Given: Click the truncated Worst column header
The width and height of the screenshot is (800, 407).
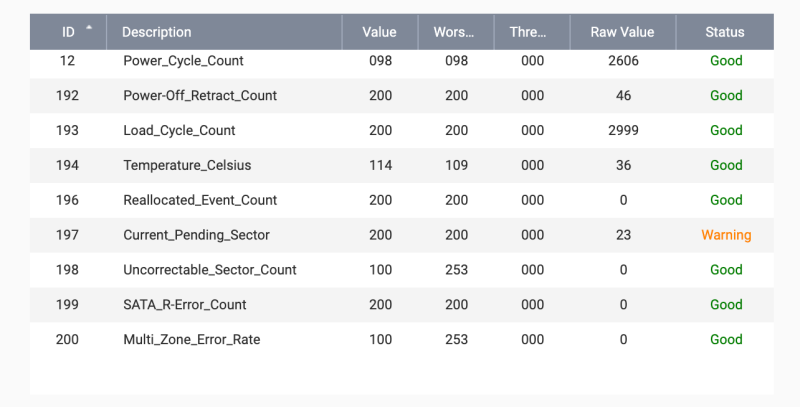Looking at the screenshot, I should [456, 32].
